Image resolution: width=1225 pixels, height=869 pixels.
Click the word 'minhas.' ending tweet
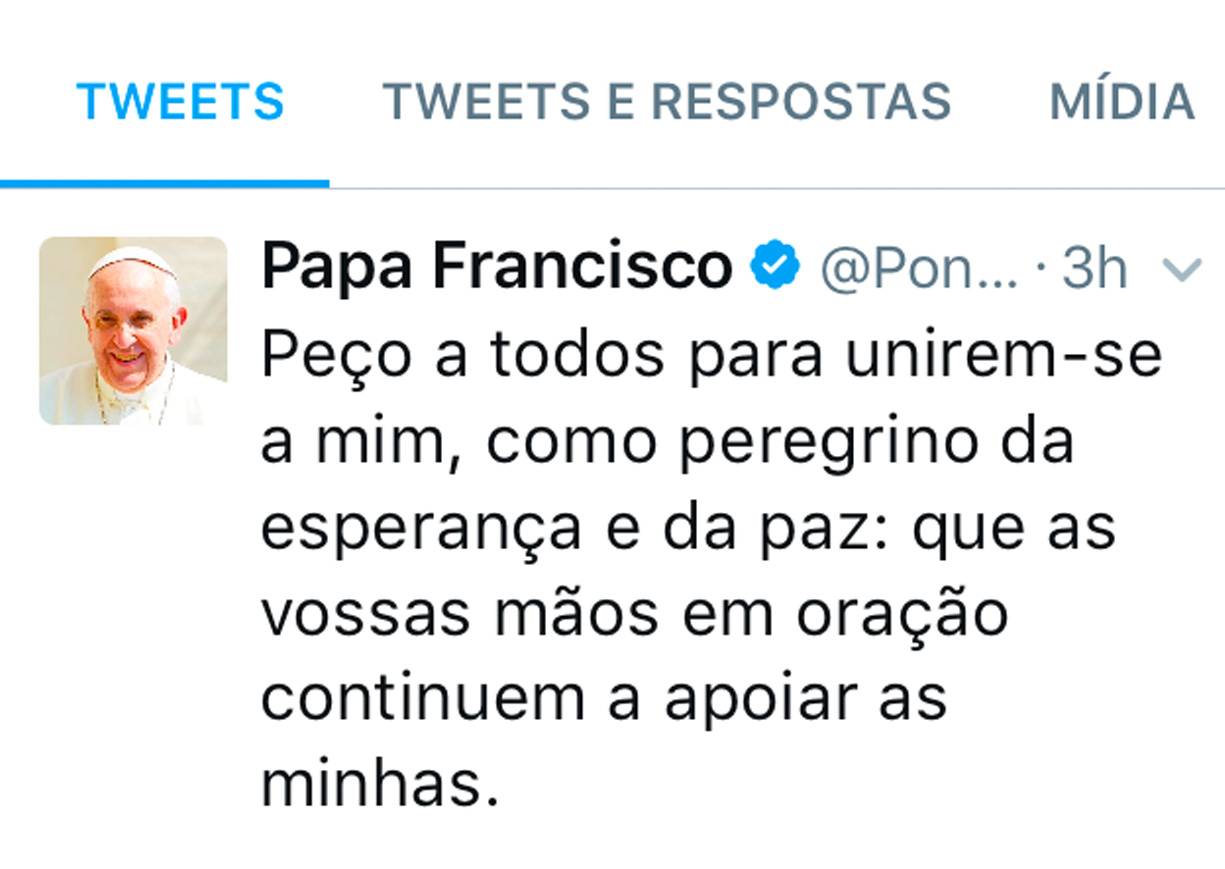tap(380, 784)
